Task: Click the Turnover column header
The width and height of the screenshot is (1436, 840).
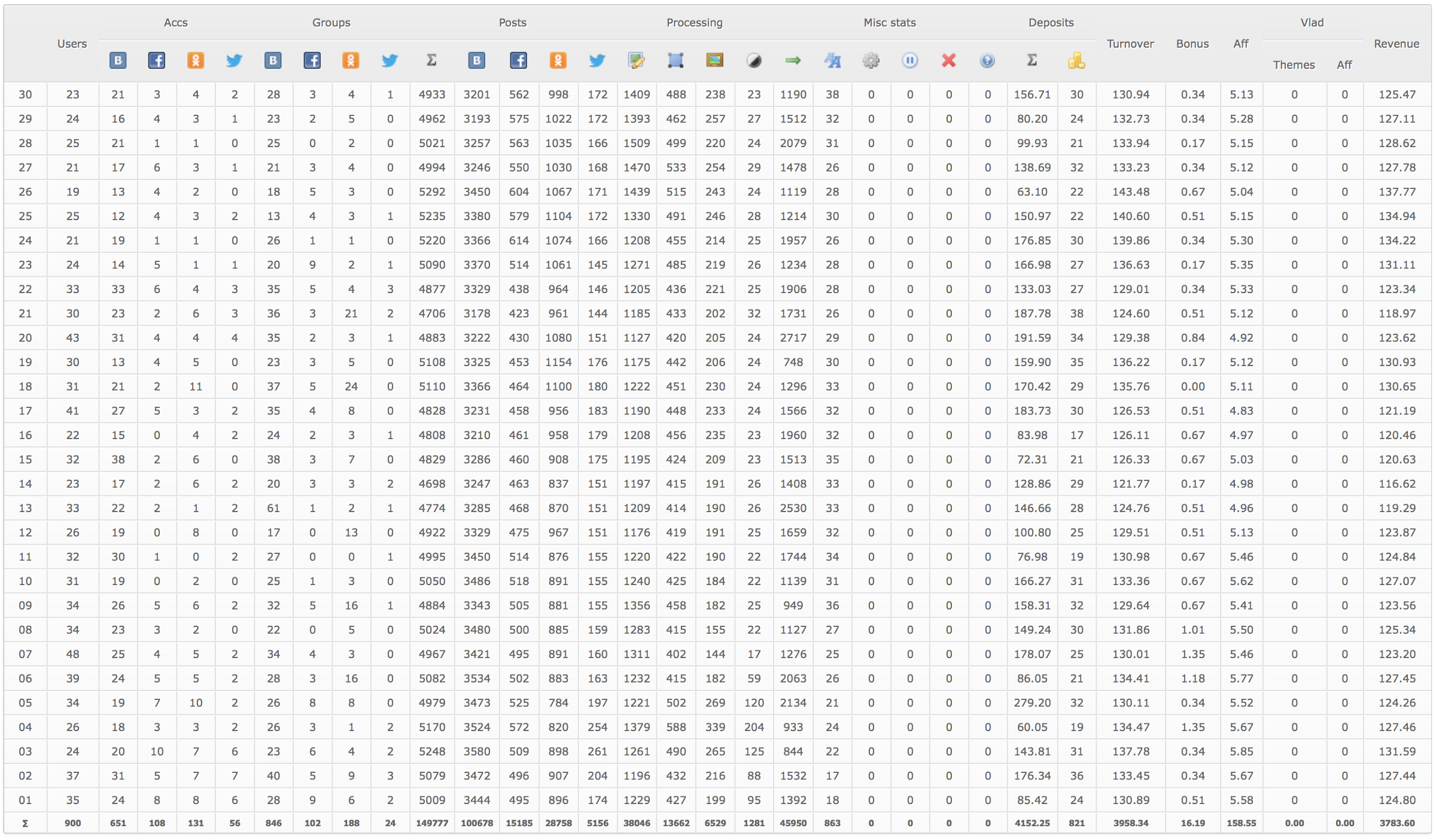Action: click(x=1130, y=44)
